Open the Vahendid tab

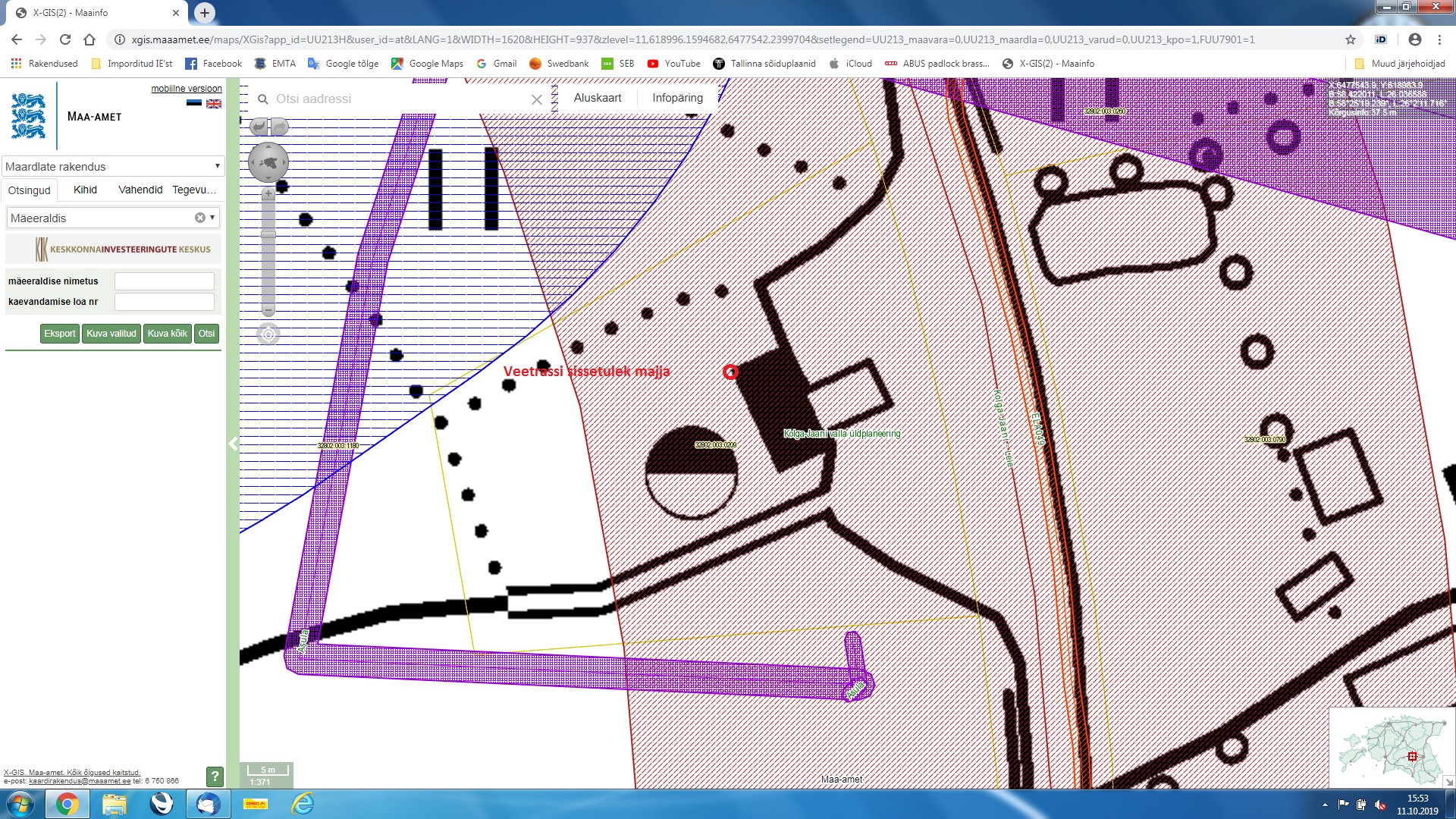pyautogui.click(x=140, y=190)
